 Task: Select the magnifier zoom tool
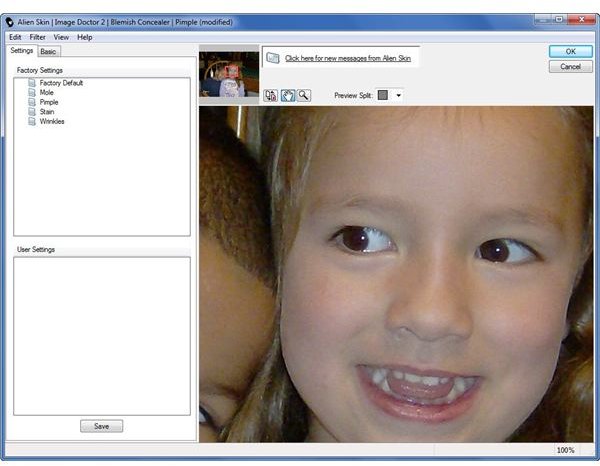(x=304, y=95)
